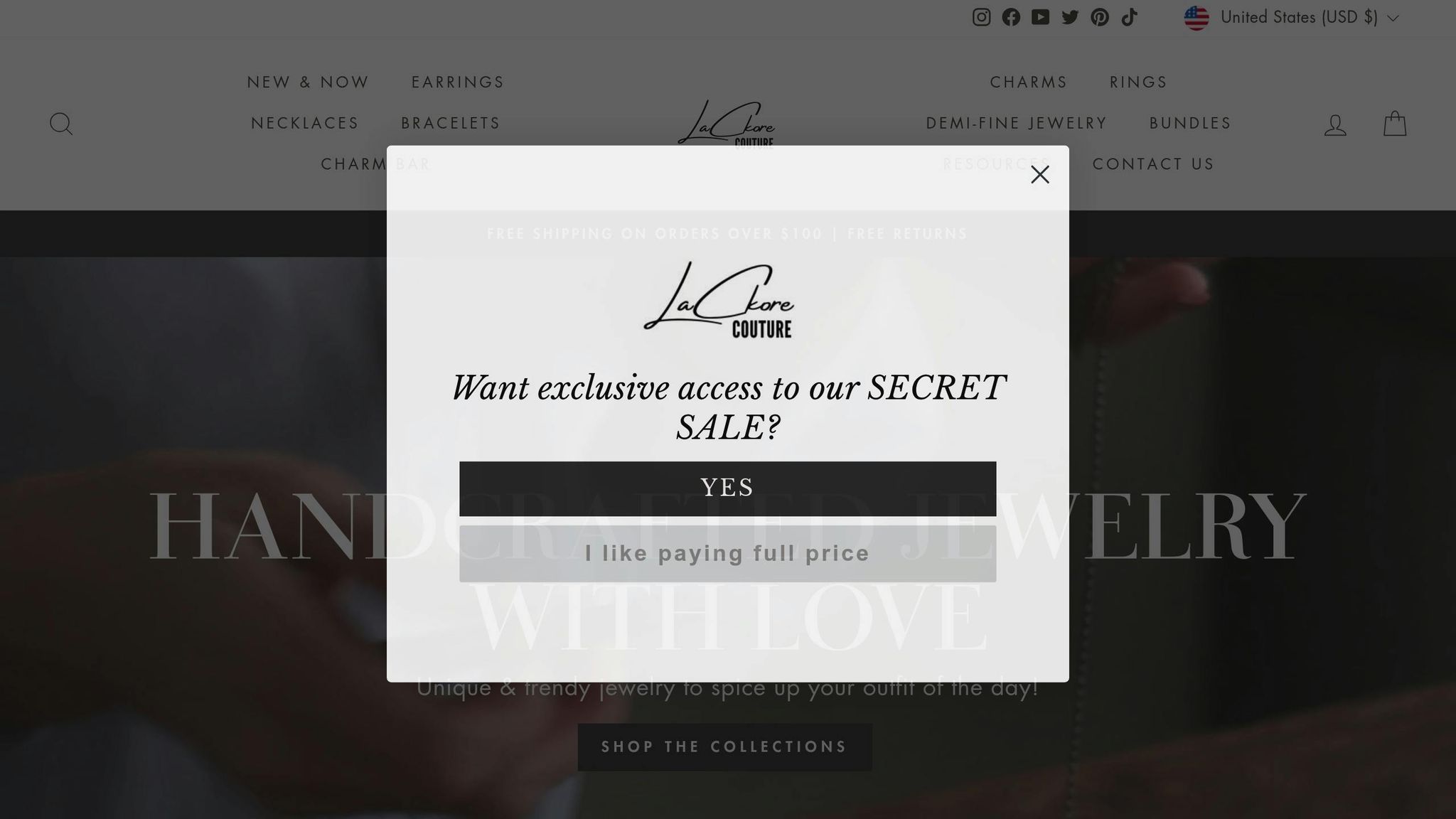Visit the YouTube channel icon
The height and width of the screenshot is (819, 1456).
pyautogui.click(x=1040, y=17)
